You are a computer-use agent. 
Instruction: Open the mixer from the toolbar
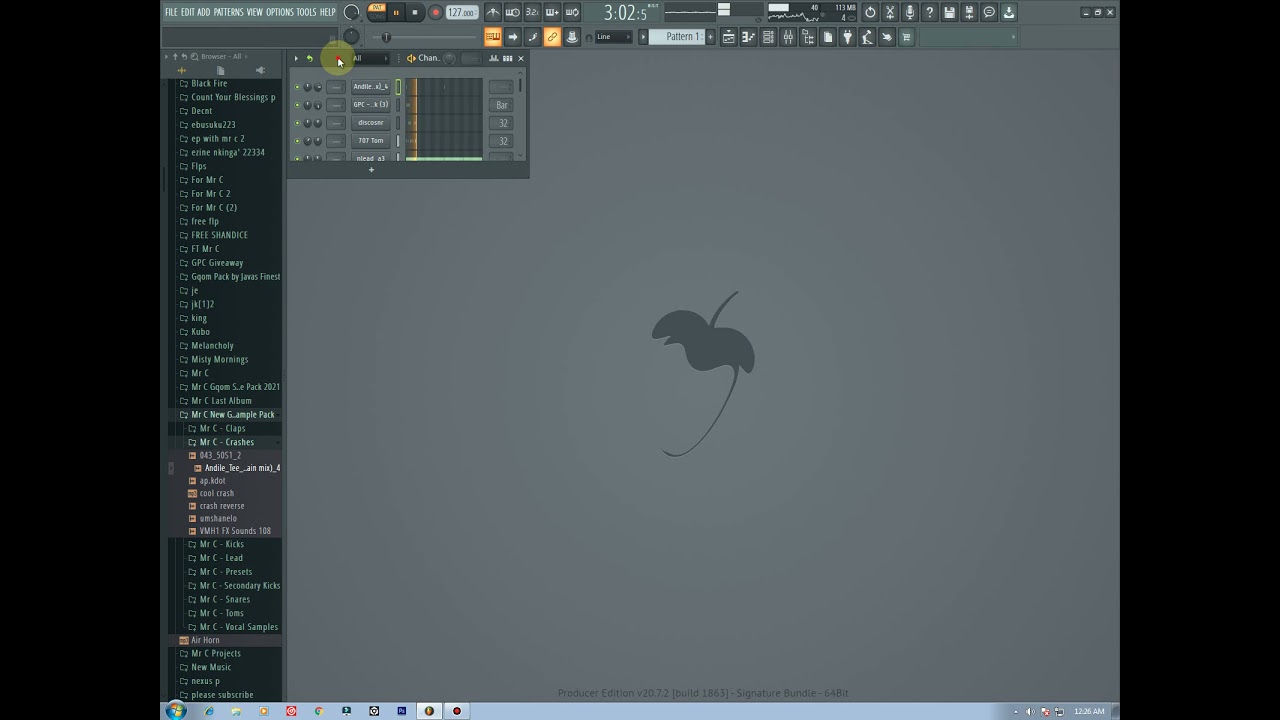(788, 37)
